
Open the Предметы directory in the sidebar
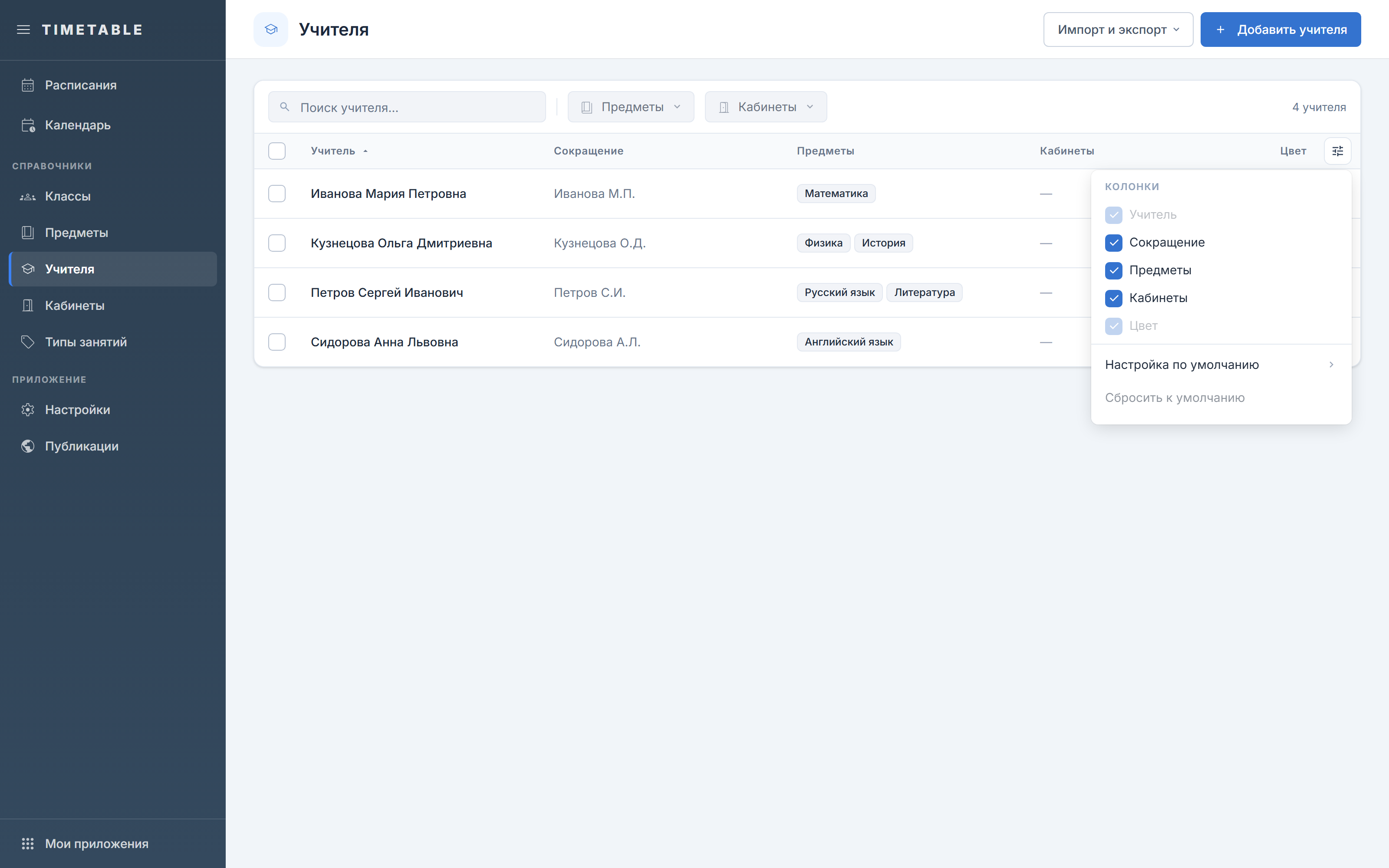(113, 233)
